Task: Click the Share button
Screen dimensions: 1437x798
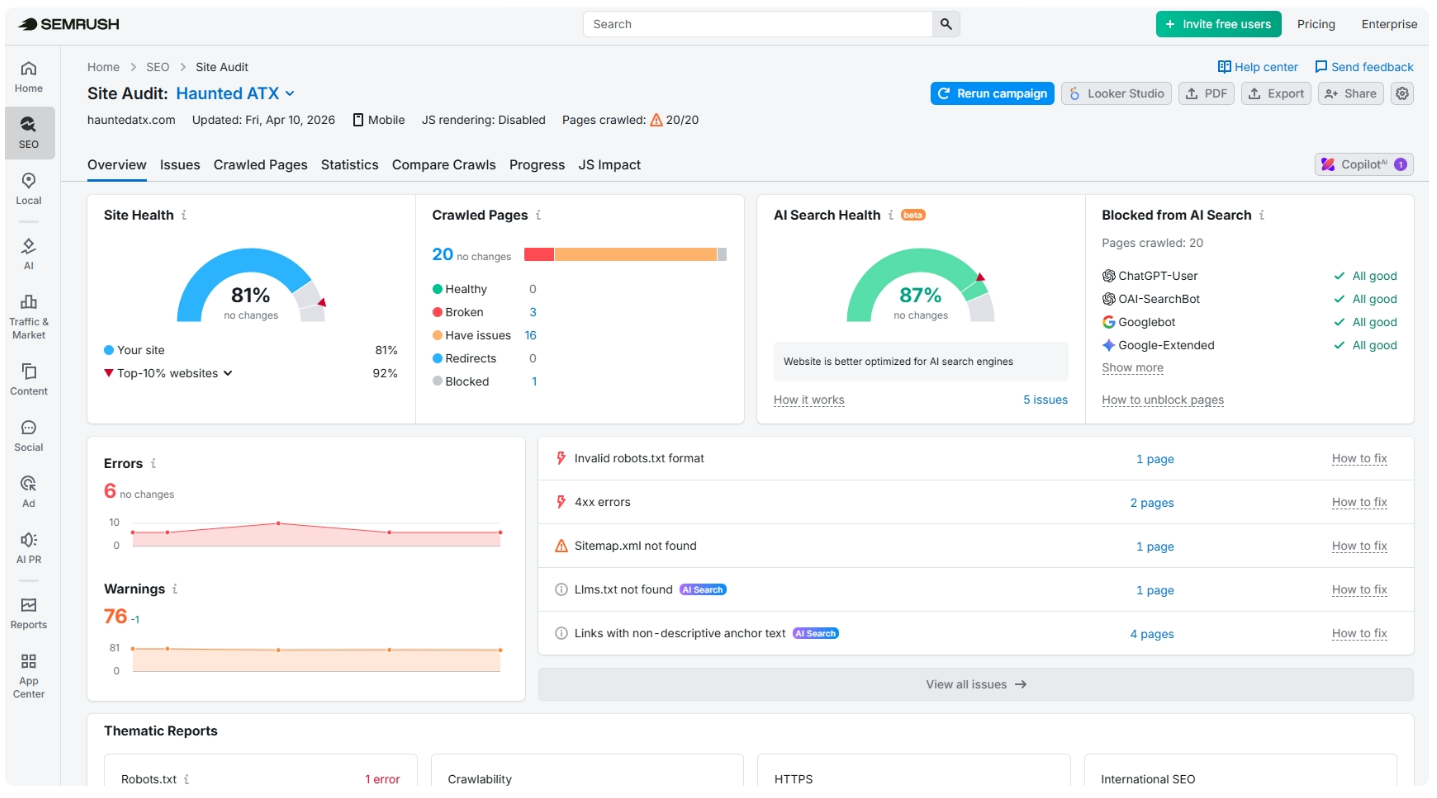Action: [x=1350, y=93]
